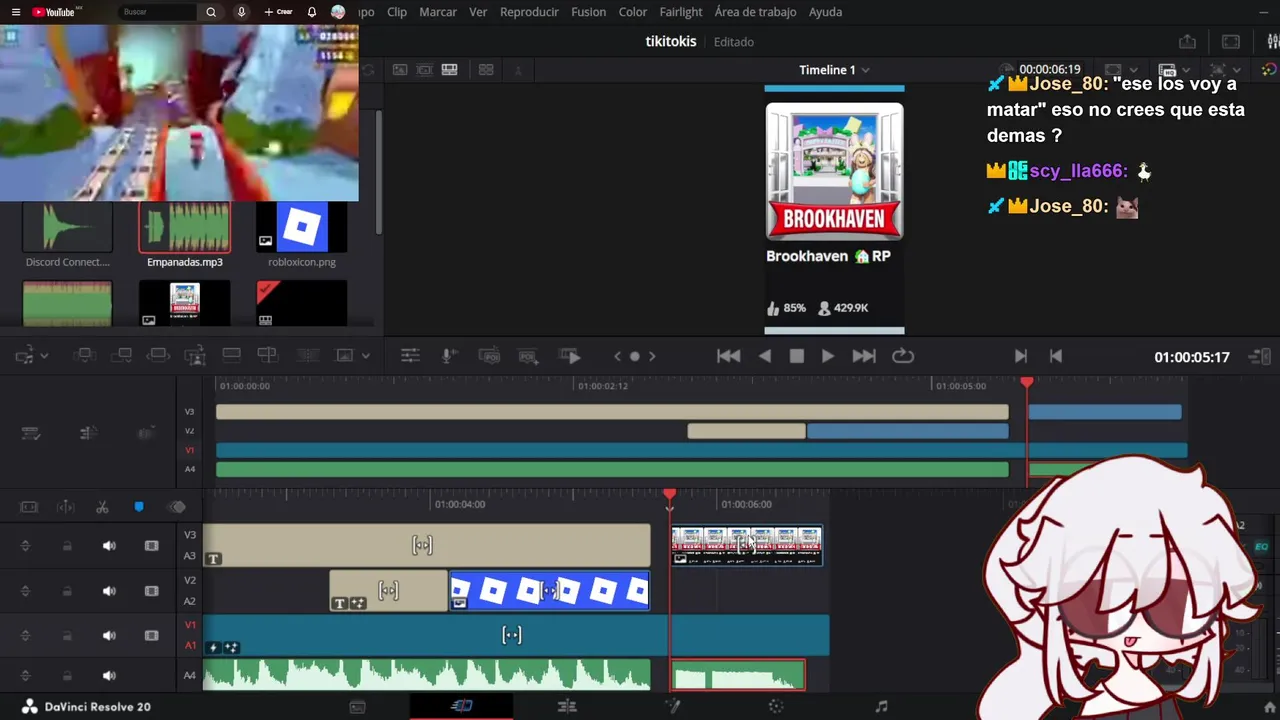Open the Área de trabajo menu

(756, 12)
